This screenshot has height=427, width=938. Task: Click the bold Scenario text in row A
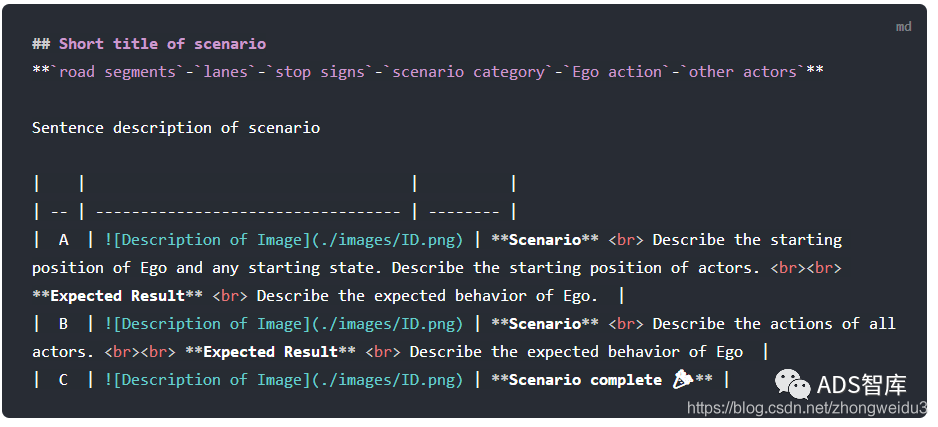point(544,240)
